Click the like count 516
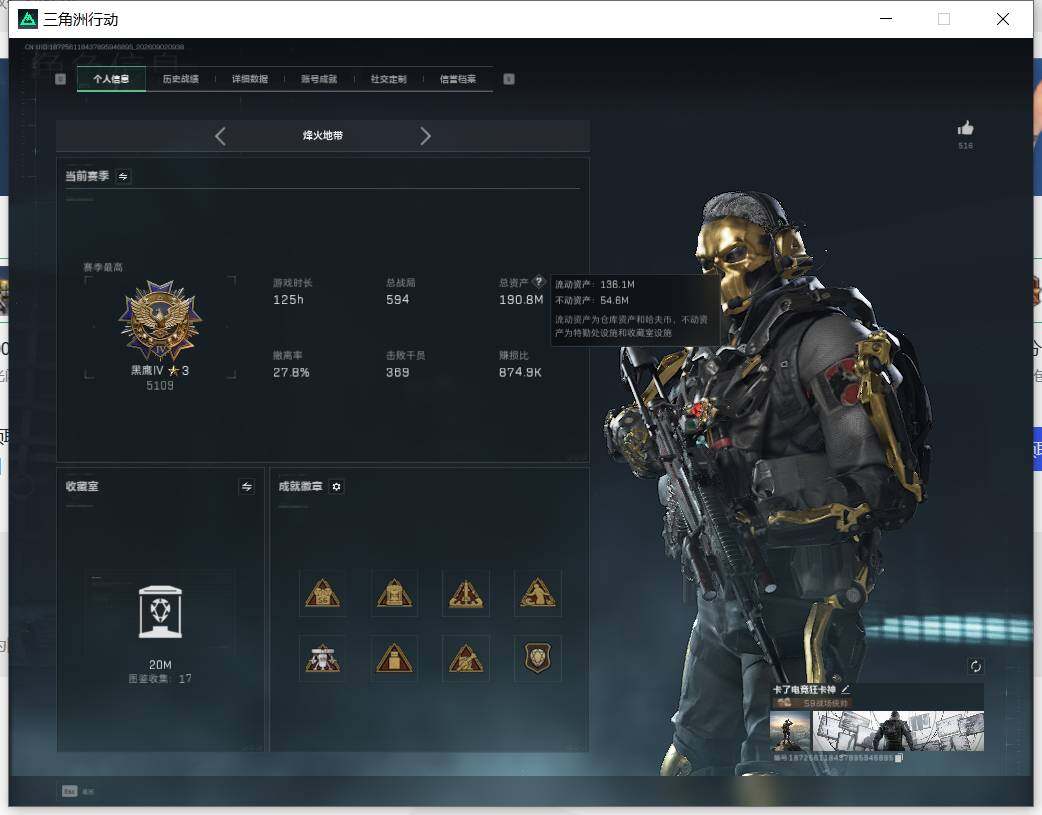The width and height of the screenshot is (1042, 815). click(966, 146)
